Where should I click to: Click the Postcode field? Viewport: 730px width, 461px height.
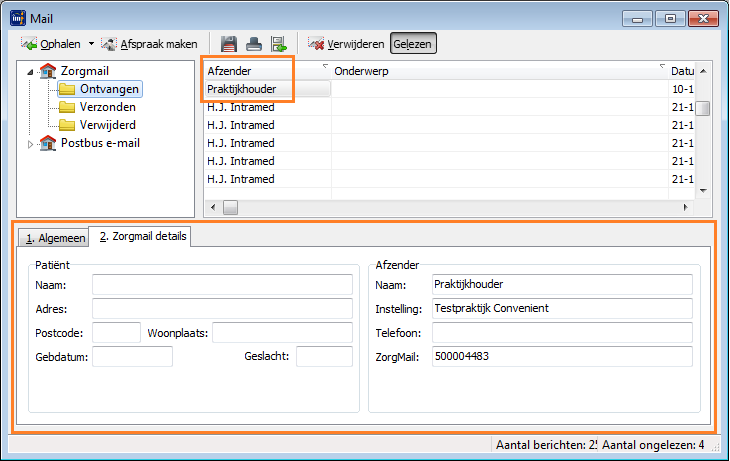116,333
